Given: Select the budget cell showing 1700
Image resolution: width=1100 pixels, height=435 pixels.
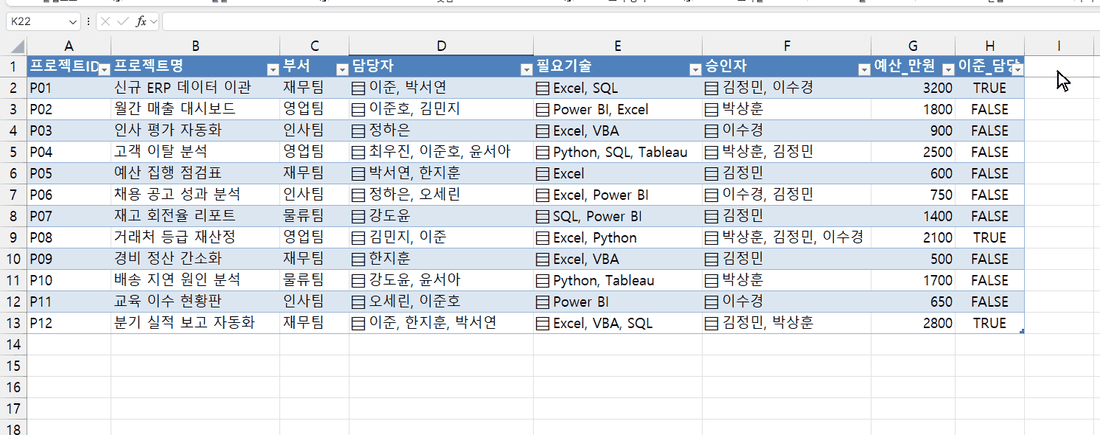Looking at the screenshot, I should click(913, 281).
